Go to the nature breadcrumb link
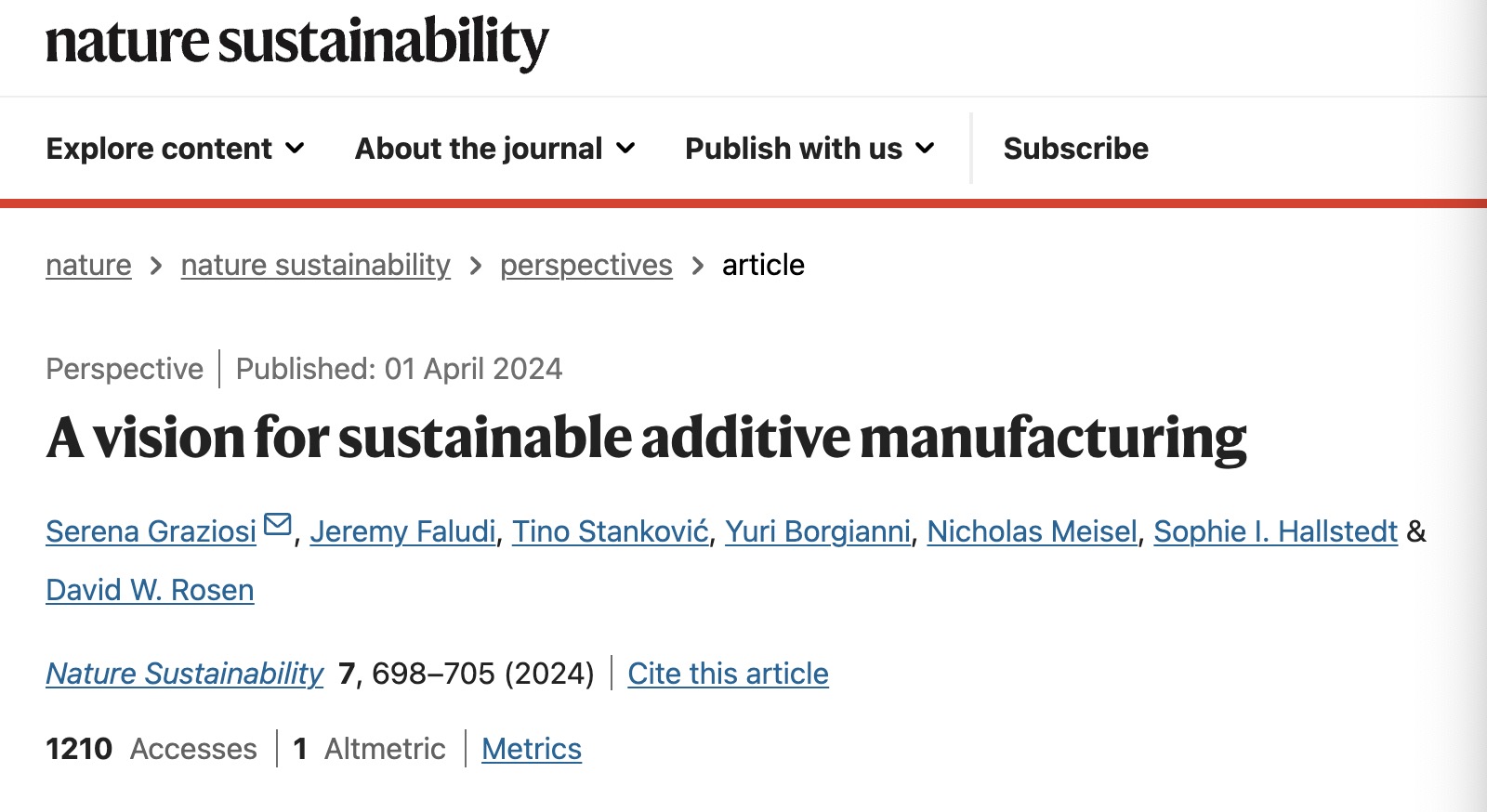Viewport: 1487px width, 812px height. point(88,265)
